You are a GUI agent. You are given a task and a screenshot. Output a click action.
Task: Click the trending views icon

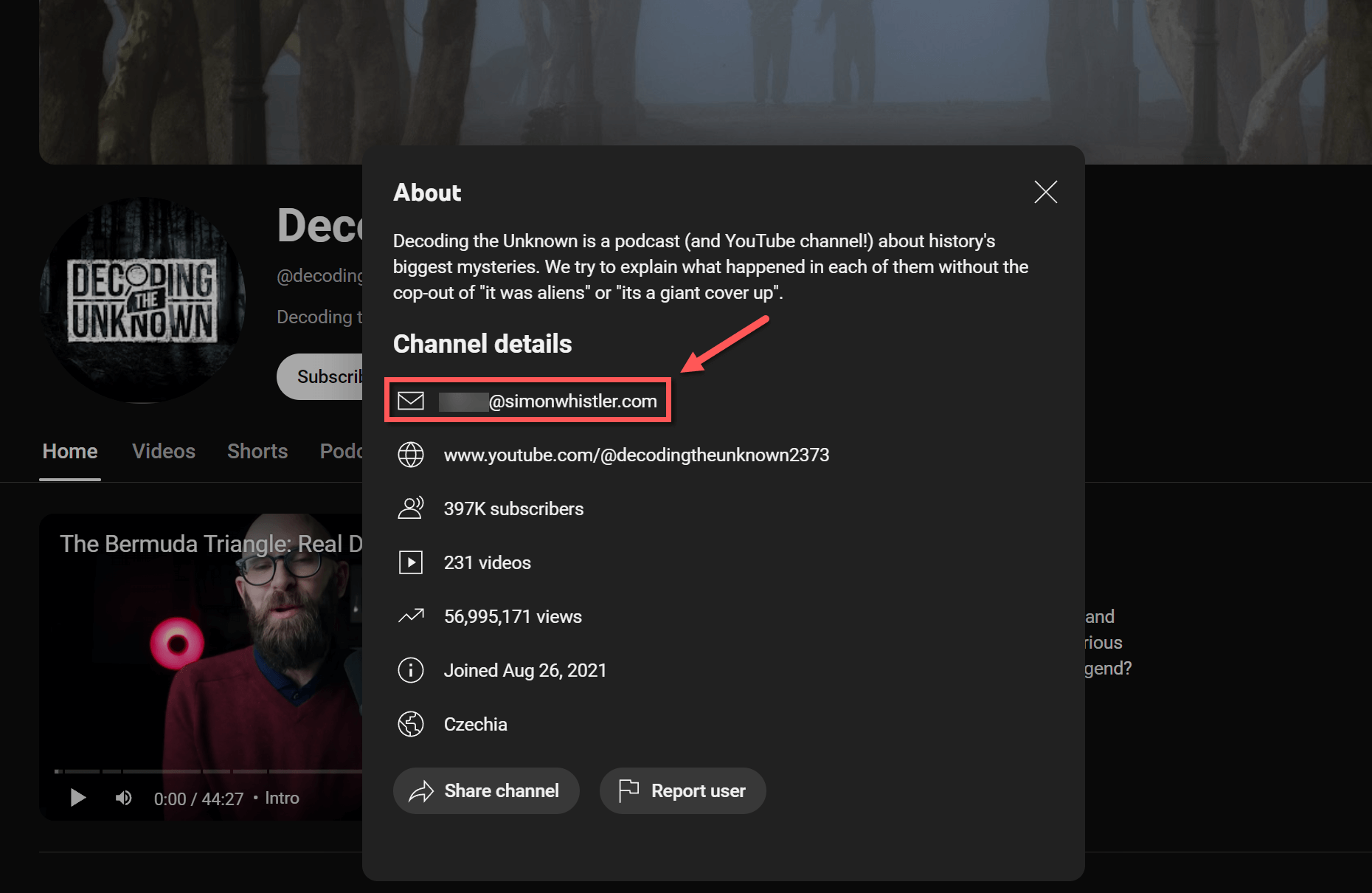coord(411,616)
